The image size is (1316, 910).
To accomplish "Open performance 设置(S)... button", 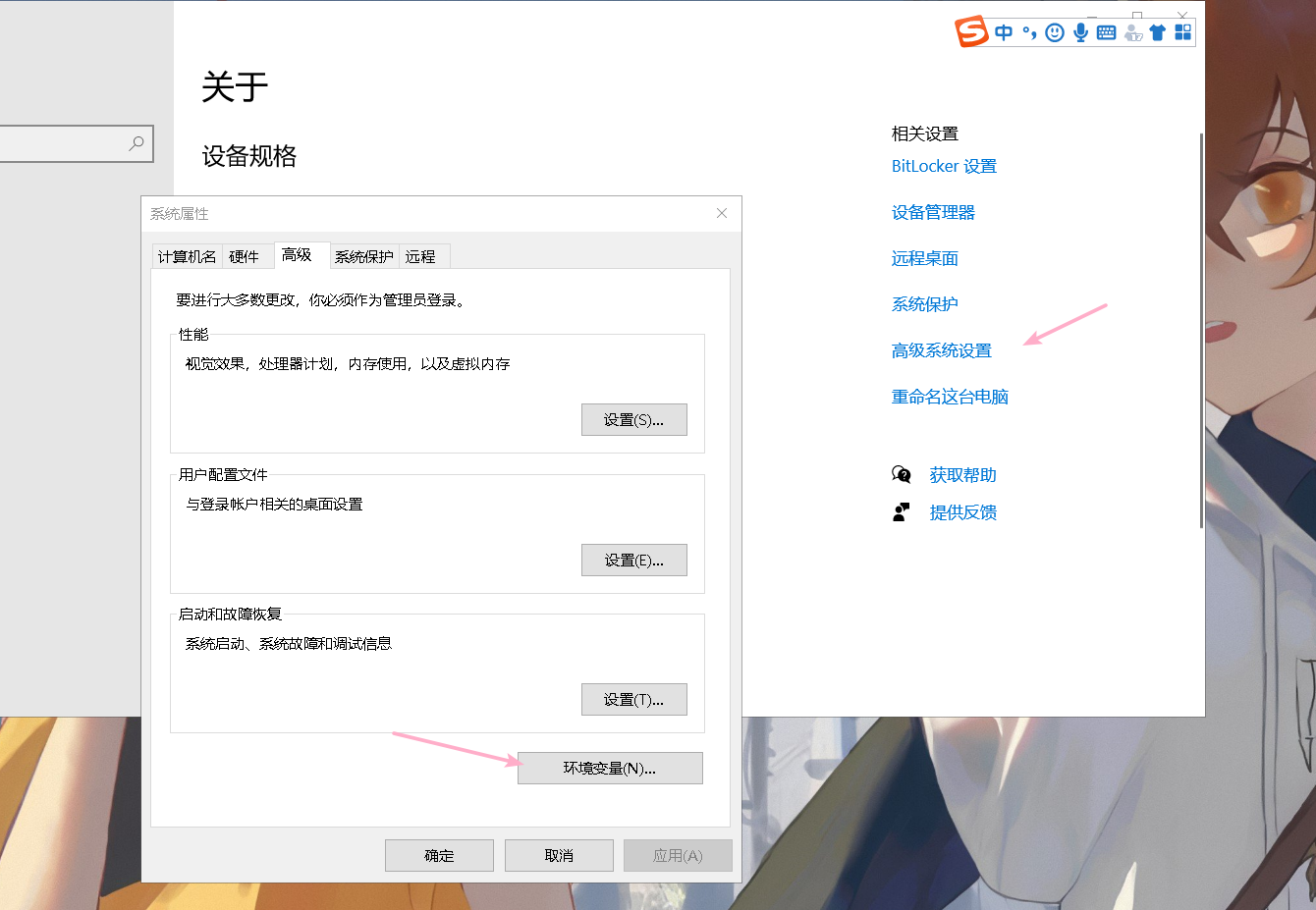I will (x=633, y=419).
